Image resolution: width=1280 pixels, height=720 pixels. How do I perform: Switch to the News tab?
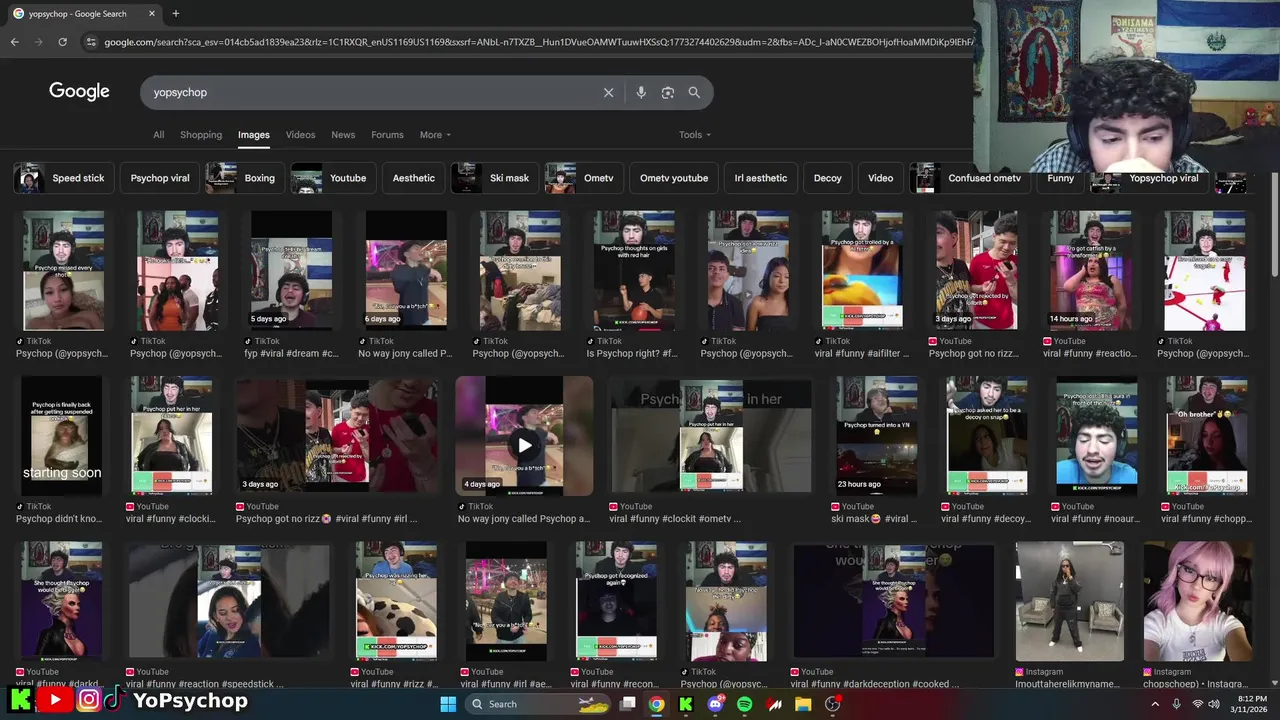pos(343,135)
